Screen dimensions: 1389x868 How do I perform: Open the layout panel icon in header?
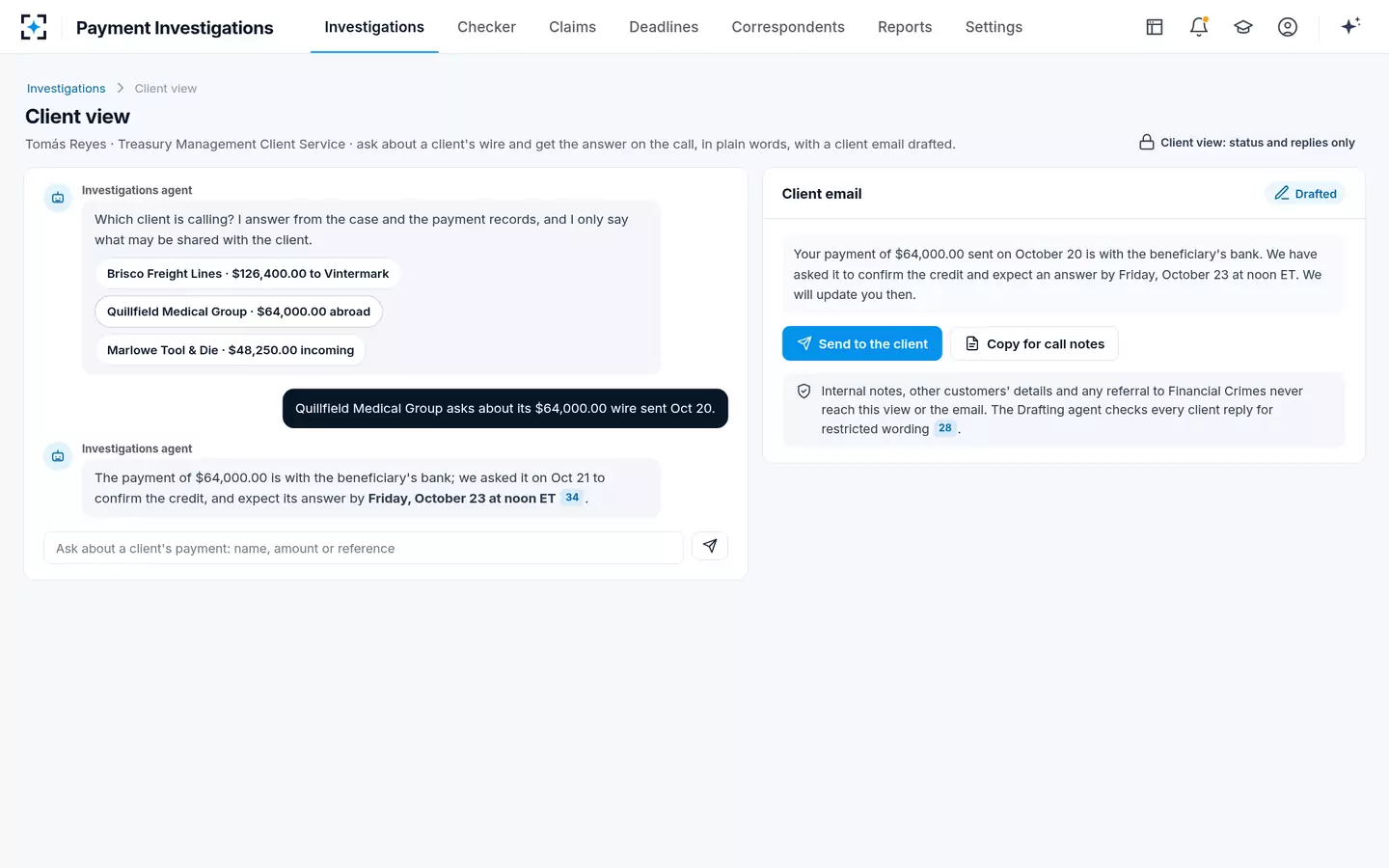[1155, 27]
